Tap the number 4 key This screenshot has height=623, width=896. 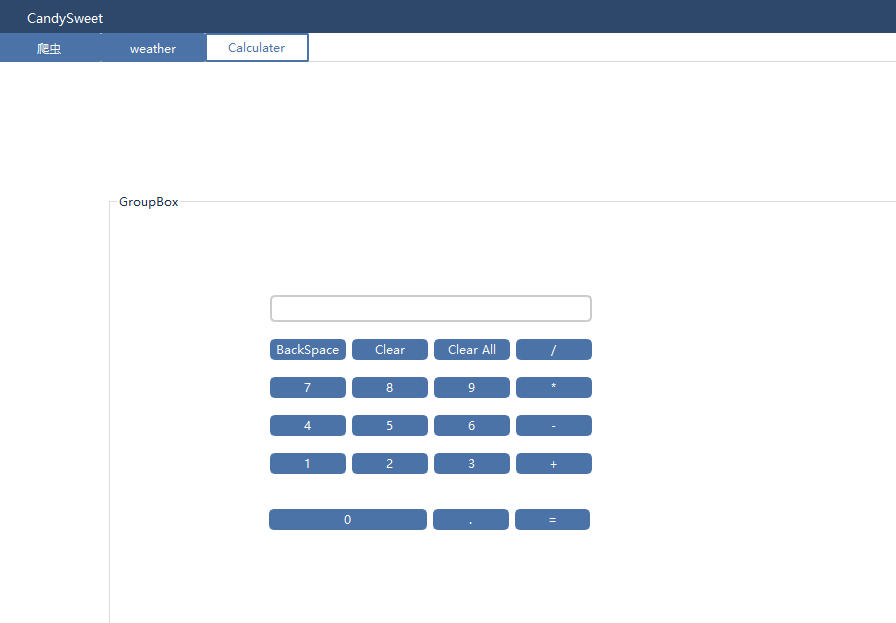click(308, 426)
